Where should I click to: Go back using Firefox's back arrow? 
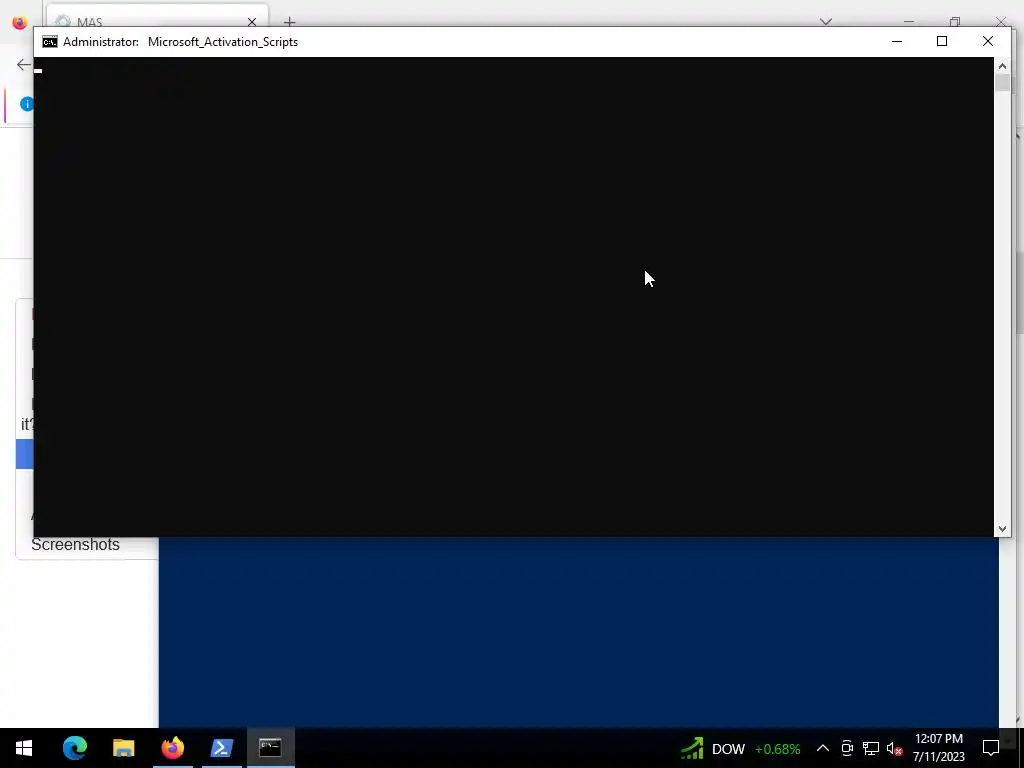coord(24,64)
